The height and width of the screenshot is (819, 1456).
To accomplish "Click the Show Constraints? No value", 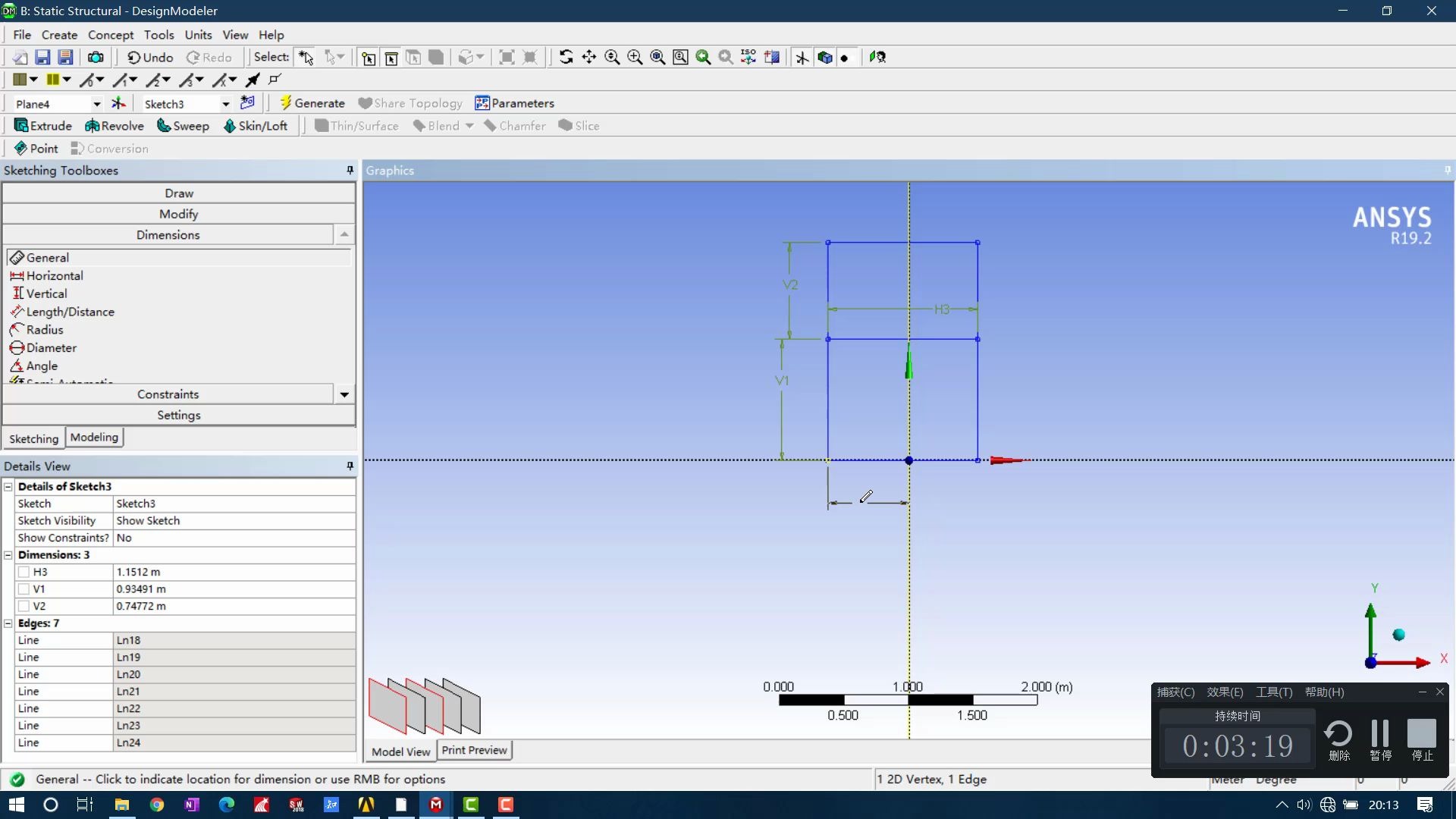I will tap(234, 538).
